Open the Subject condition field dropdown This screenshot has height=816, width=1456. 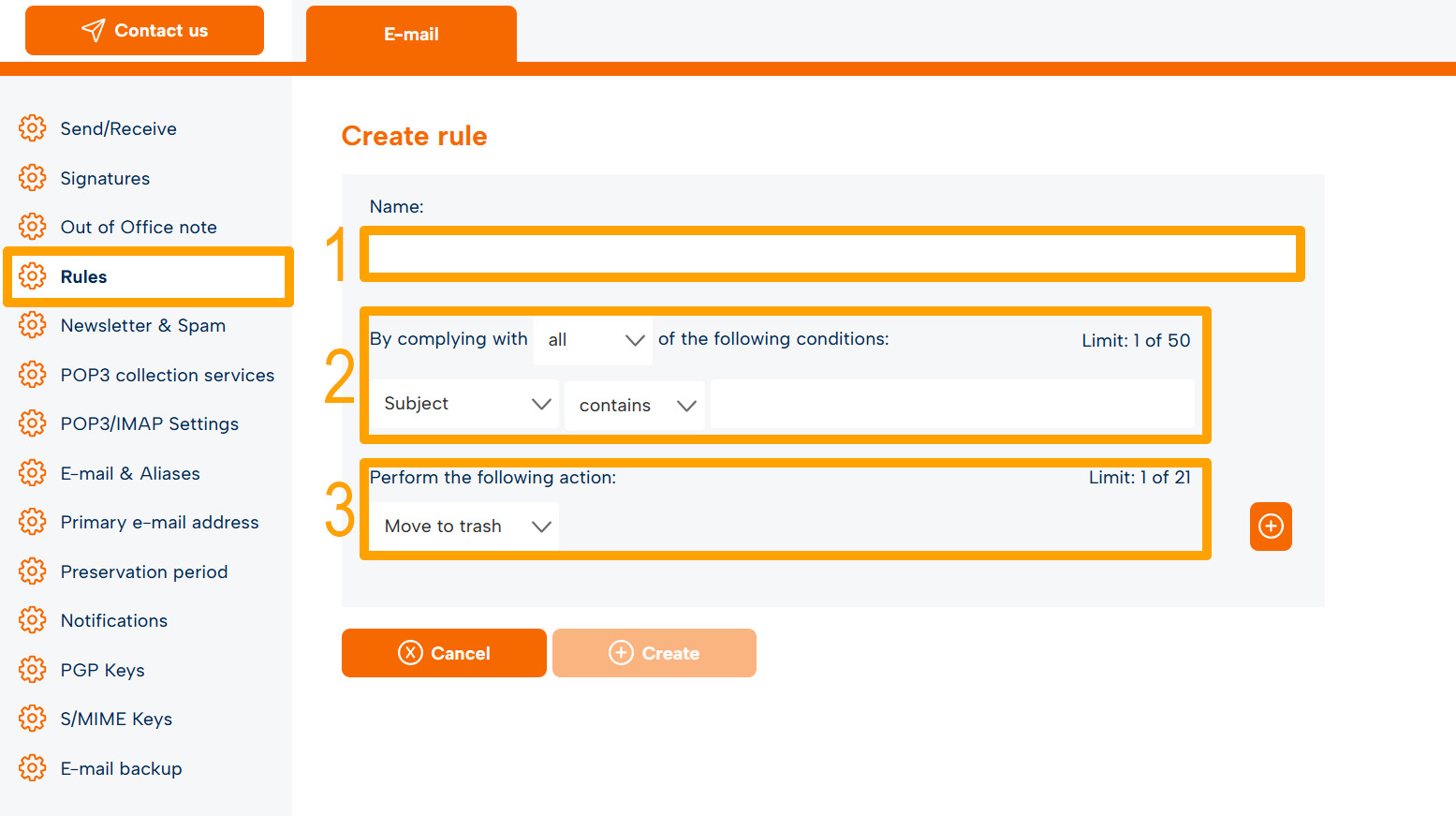464,404
